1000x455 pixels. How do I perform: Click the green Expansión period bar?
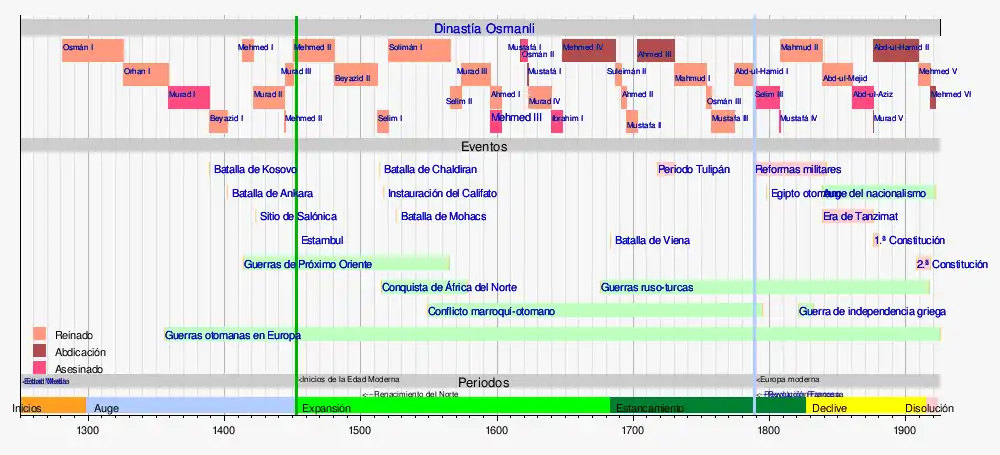[x=450, y=407]
